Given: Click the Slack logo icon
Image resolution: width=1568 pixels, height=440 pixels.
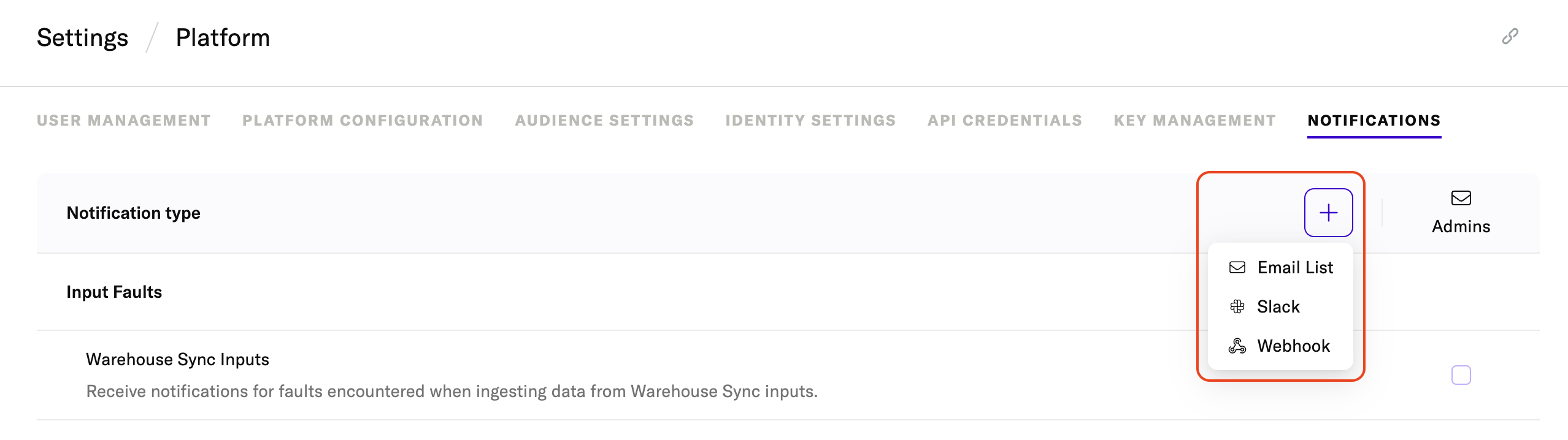Looking at the screenshot, I should pyautogui.click(x=1237, y=307).
